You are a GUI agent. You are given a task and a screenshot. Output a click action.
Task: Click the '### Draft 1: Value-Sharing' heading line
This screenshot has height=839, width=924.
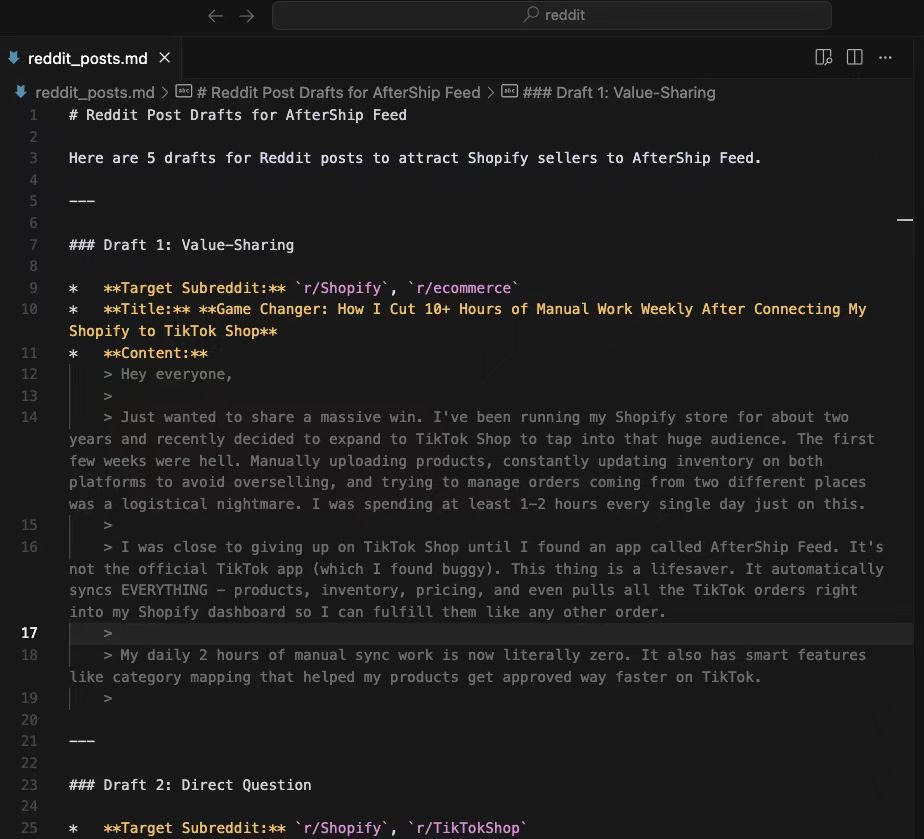182,245
